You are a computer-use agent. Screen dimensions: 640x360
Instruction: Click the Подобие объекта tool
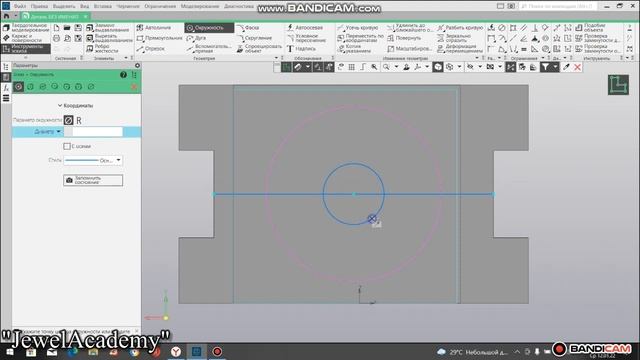click(590, 28)
